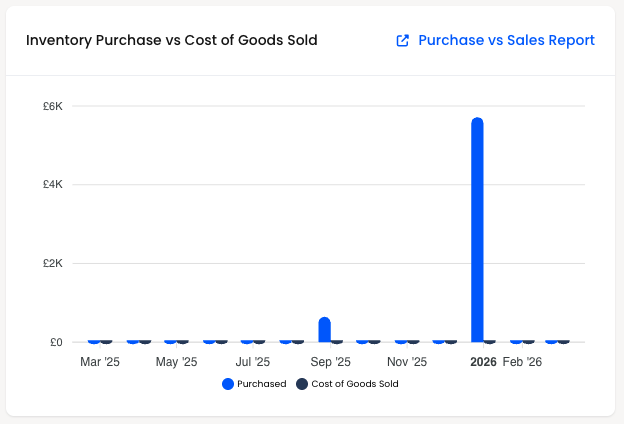Click the £2K y-axis label

(x=53, y=263)
